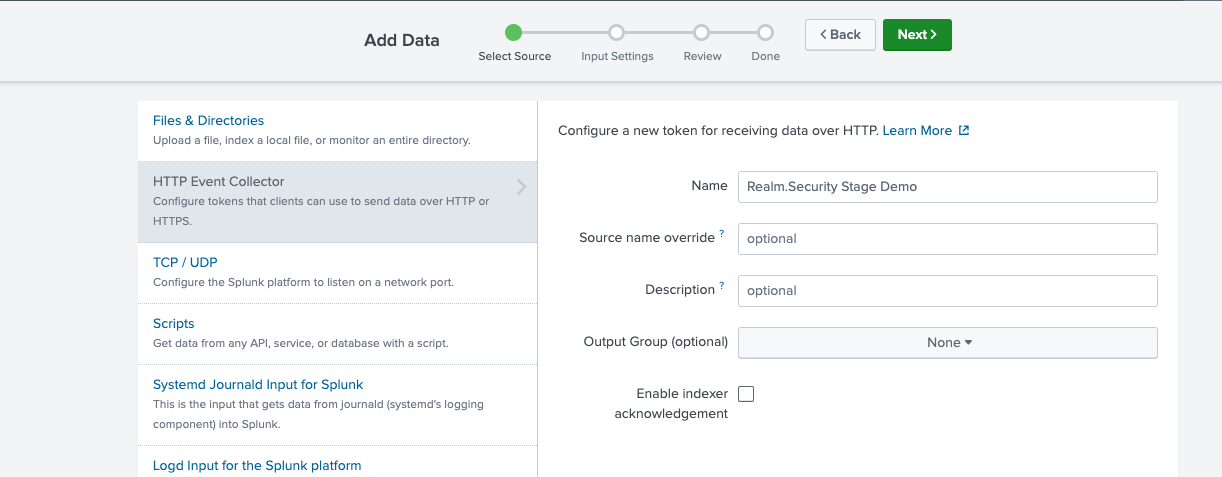
Task: Show help tooltip for Source name override
Action: 722,234
